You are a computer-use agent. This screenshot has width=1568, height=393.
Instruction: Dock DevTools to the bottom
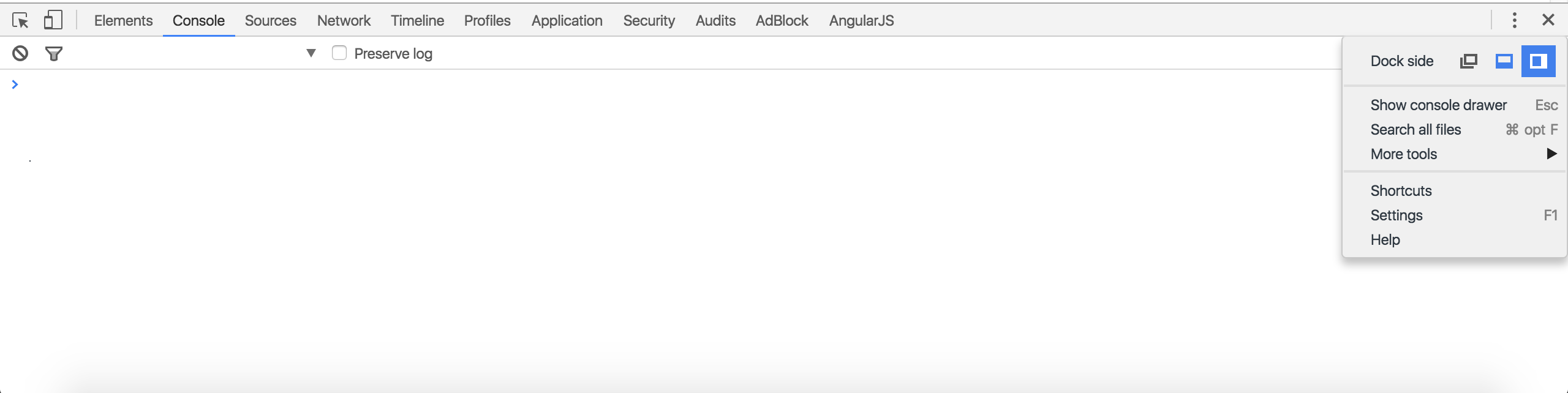click(x=1504, y=61)
